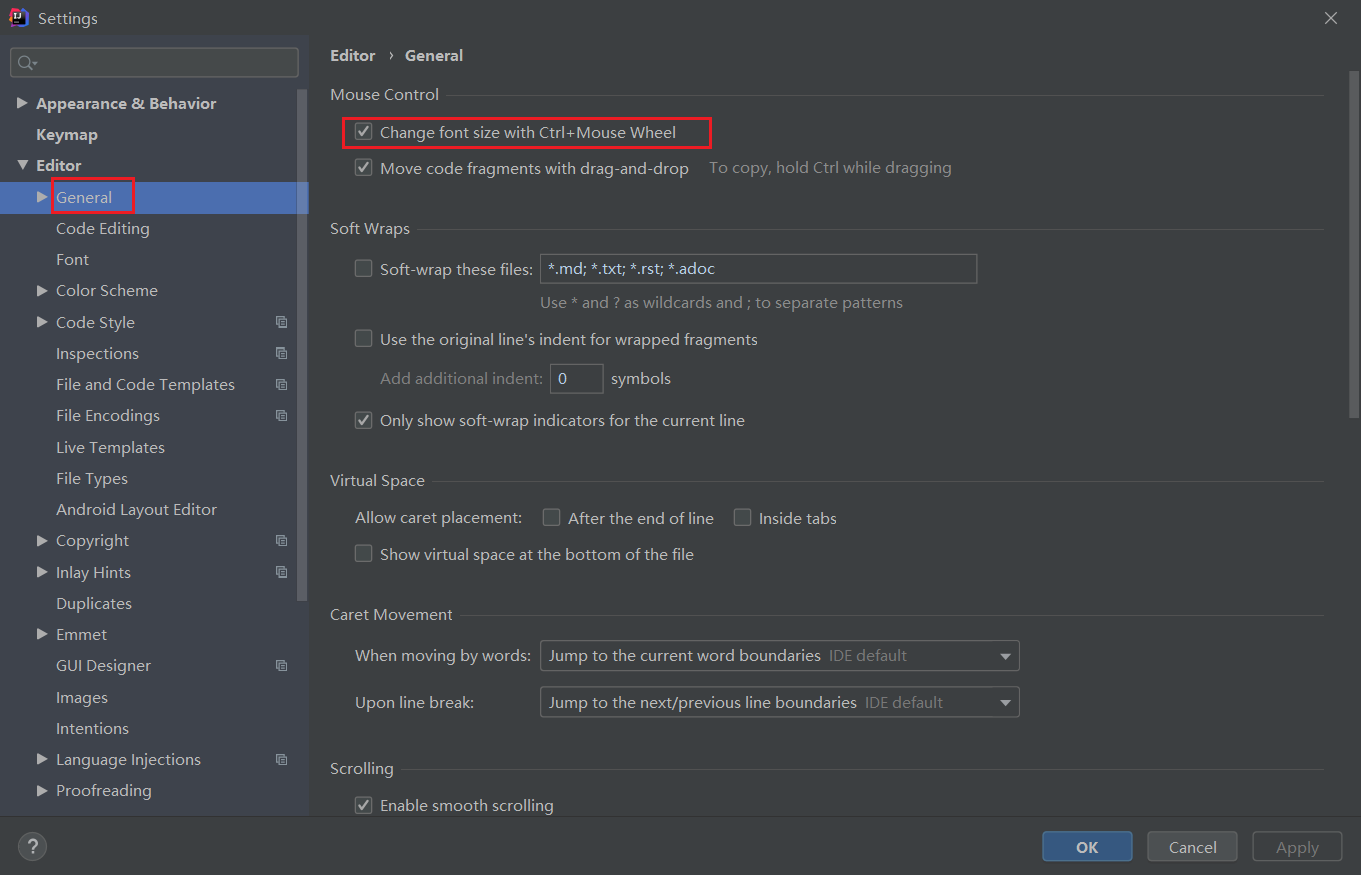Image resolution: width=1361 pixels, height=875 pixels.
Task: Click project-level icon beside Language Injections
Action: coord(281,759)
